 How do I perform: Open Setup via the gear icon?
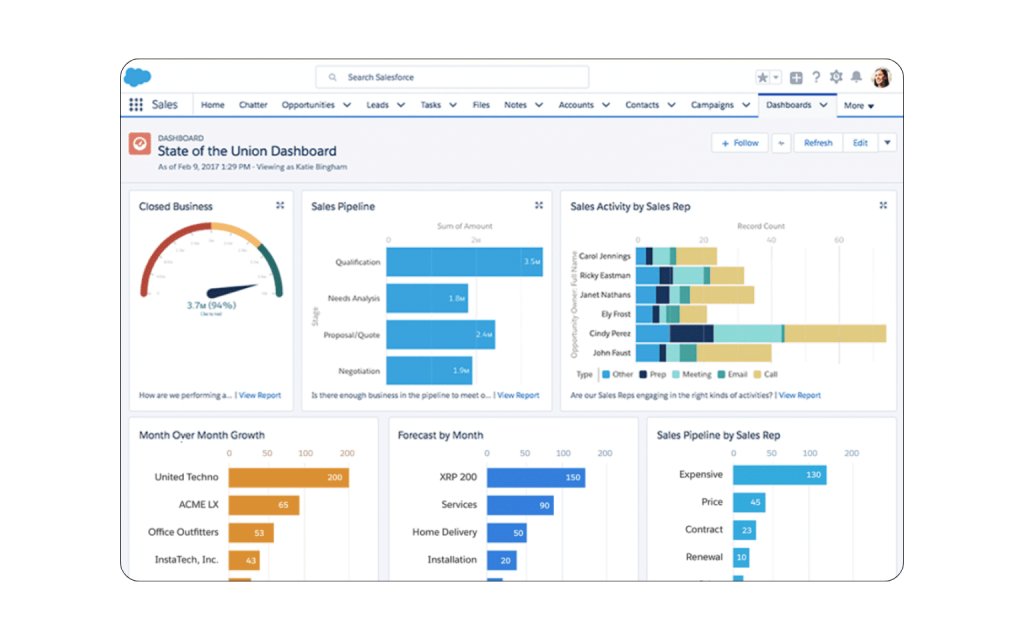point(837,77)
